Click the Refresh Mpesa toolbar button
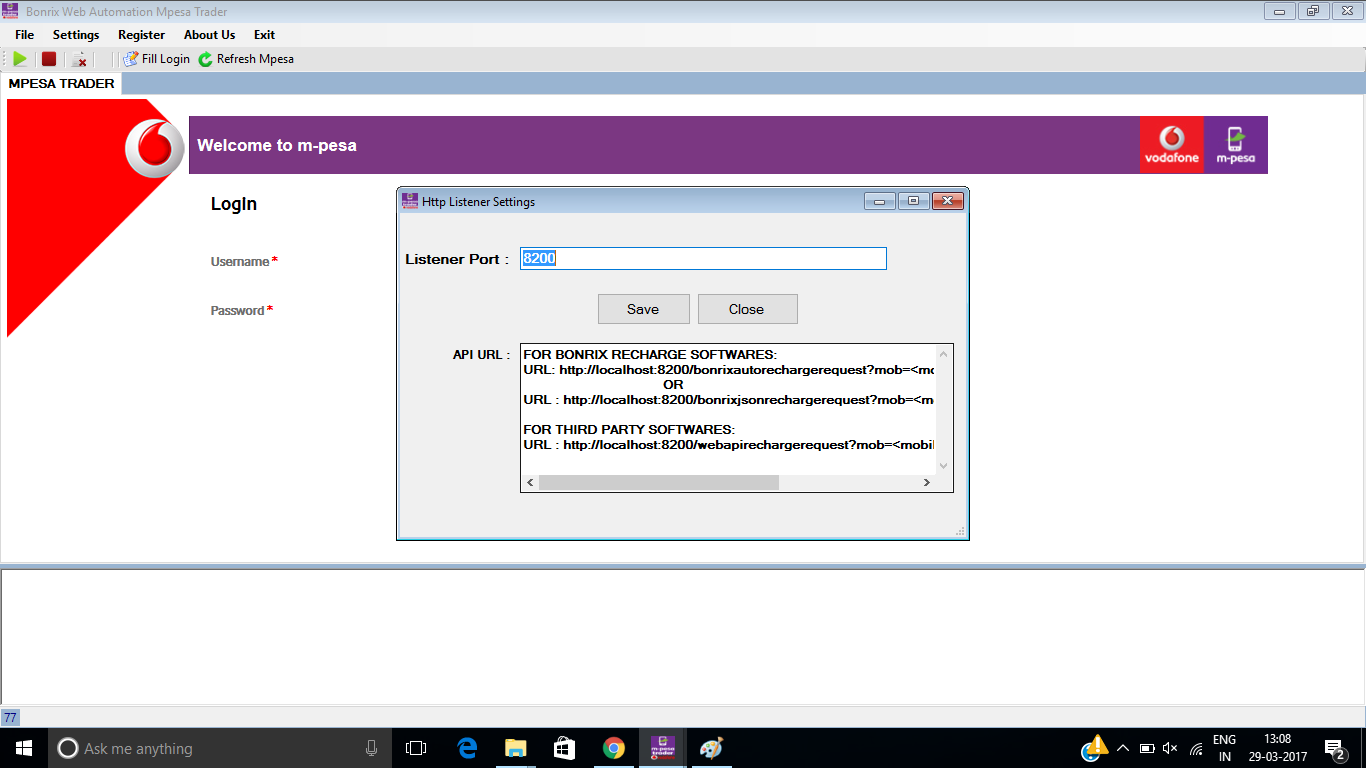1366x768 pixels. [x=246, y=59]
